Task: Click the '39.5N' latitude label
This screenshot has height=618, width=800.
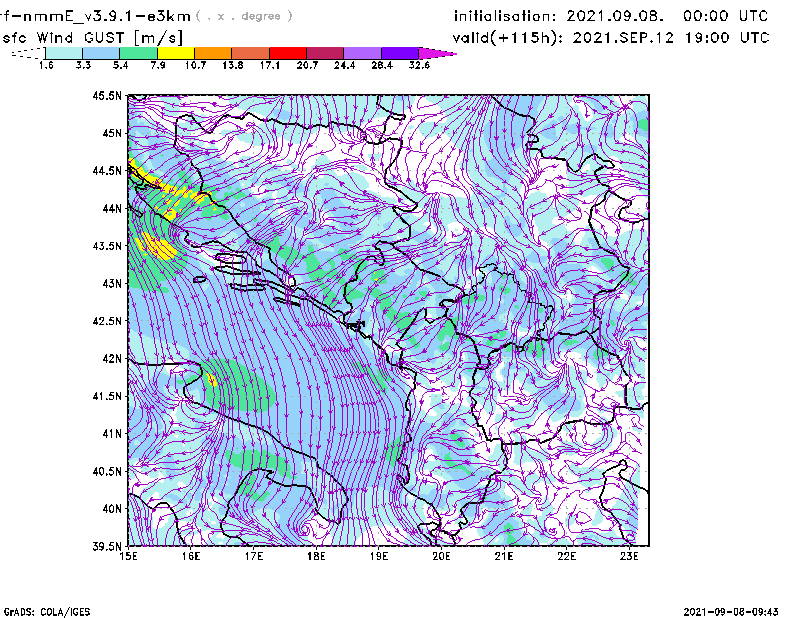Action: (107, 546)
